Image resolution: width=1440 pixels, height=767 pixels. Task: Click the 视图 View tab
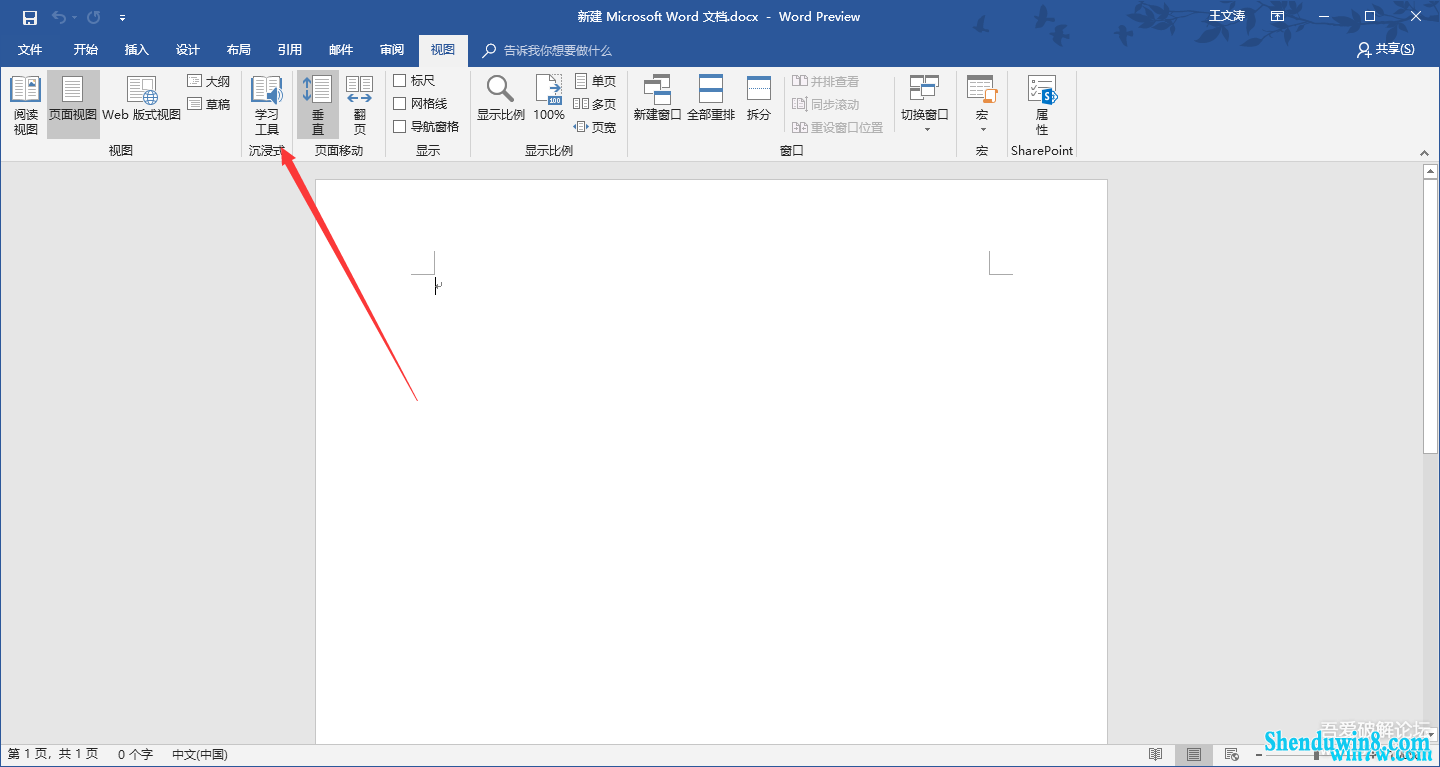(x=443, y=50)
